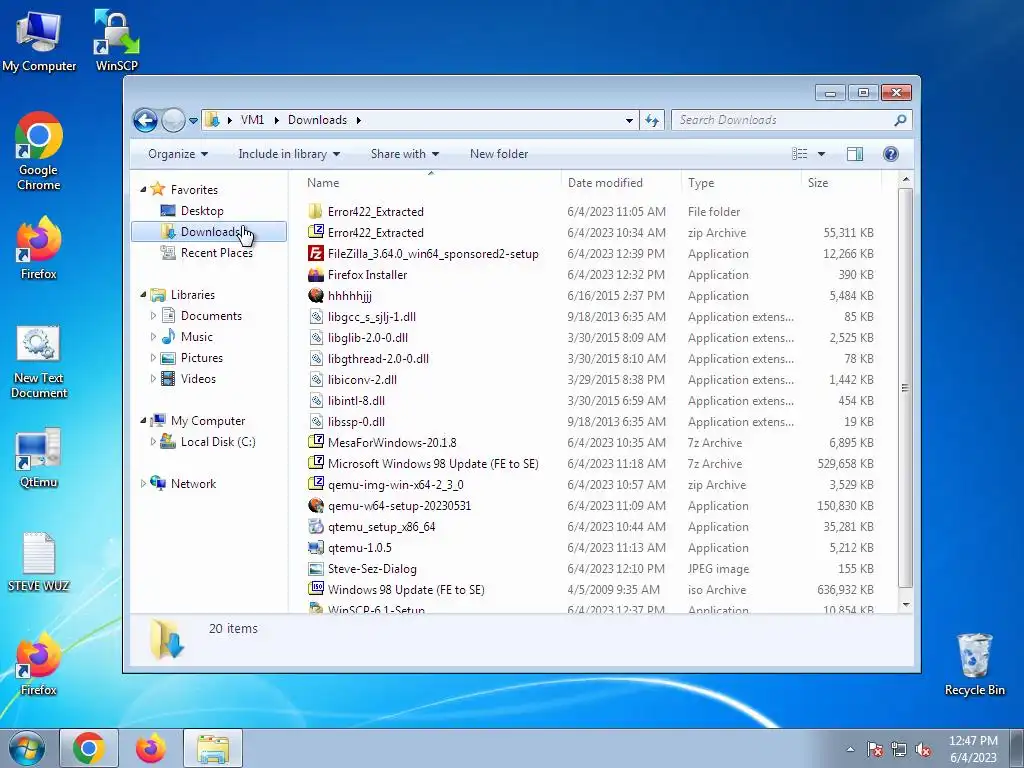The height and width of the screenshot is (768, 1024).
Task: Click the Refresh button next to the address bar
Action: (652, 120)
